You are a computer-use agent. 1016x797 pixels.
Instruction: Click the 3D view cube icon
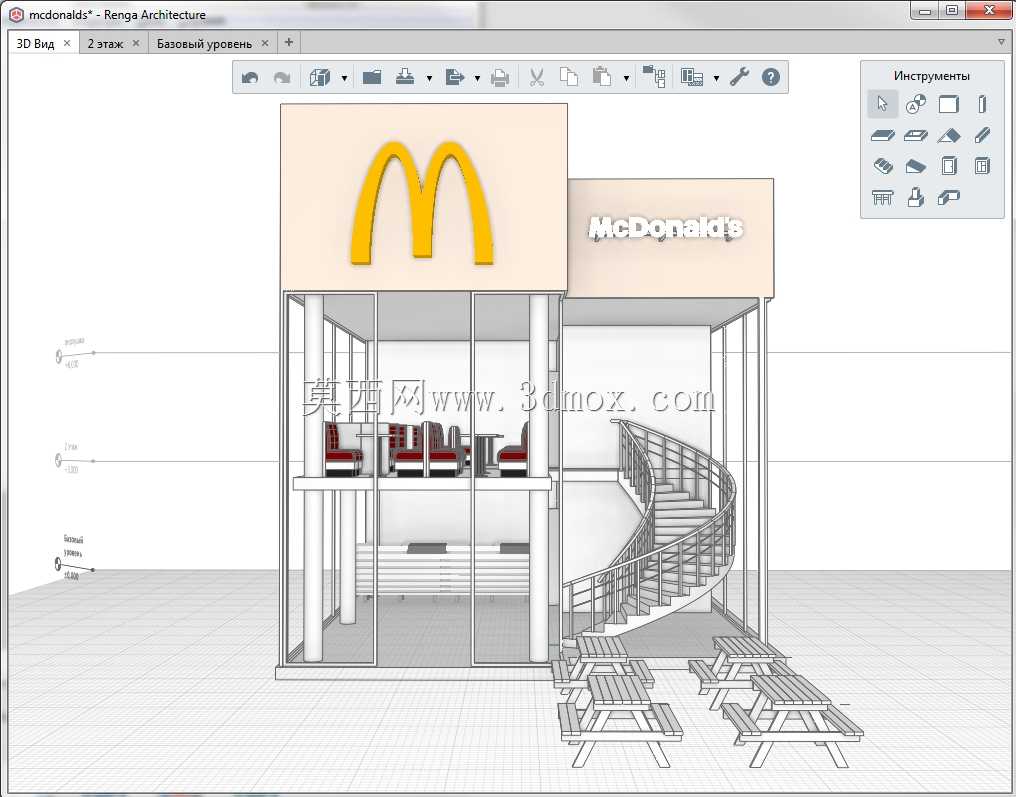click(x=320, y=78)
